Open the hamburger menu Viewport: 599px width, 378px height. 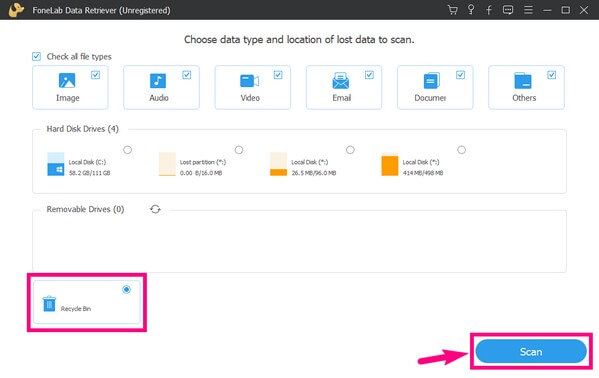click(x=528, y=10)
